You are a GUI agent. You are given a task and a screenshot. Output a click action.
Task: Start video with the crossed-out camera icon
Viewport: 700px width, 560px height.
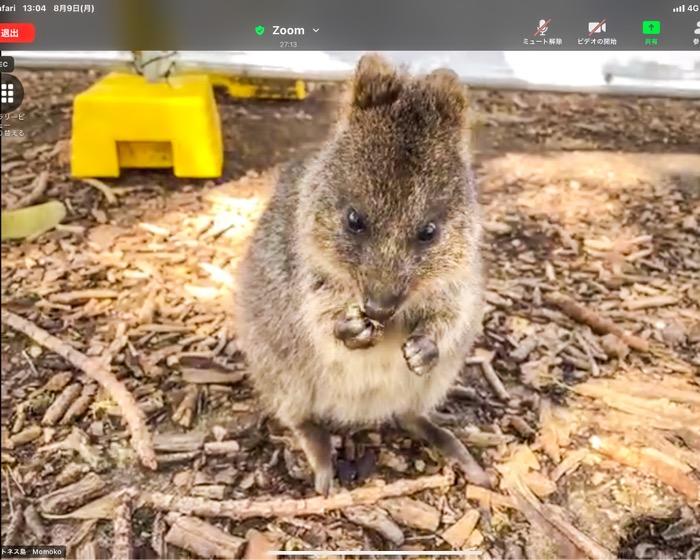pyautogui.click(x=597, y=28)
